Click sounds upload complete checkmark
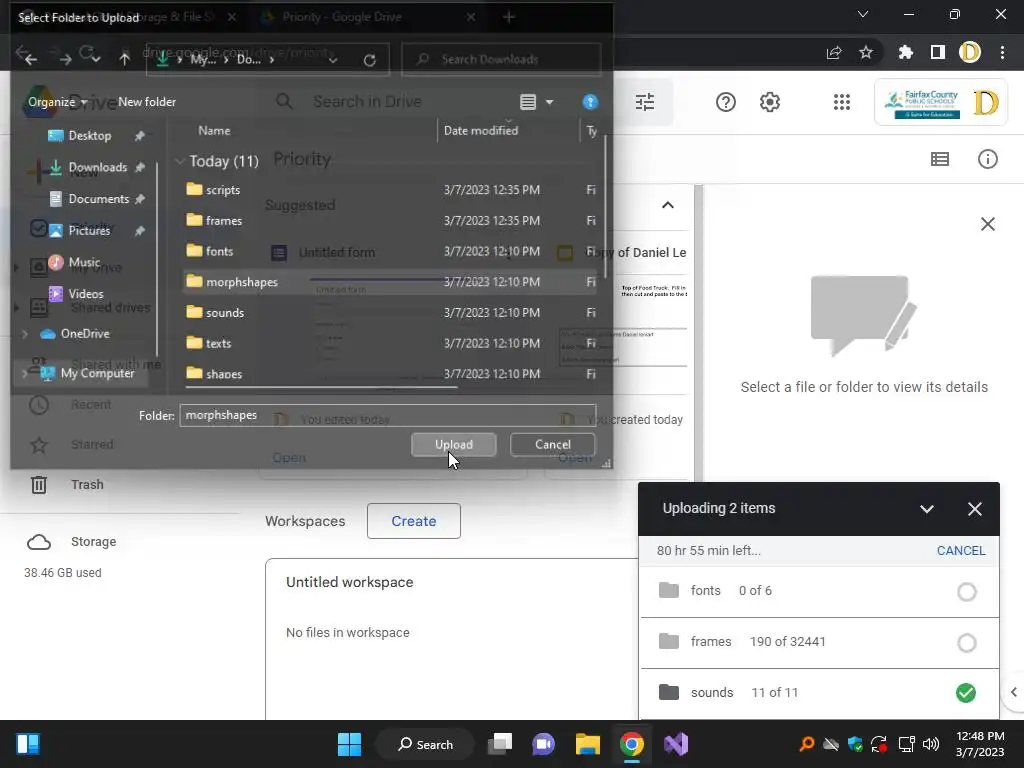 [966, 693]
